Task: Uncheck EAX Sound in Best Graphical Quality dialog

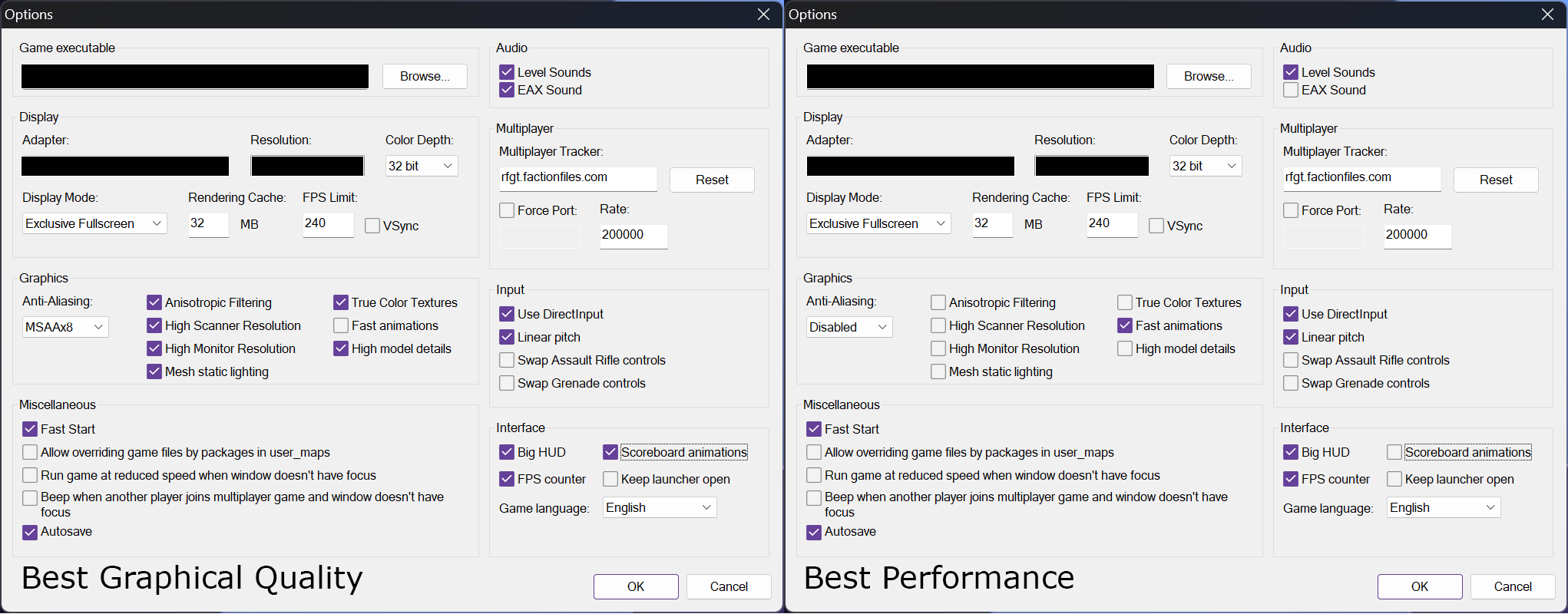Action: [x=507, y=91]
